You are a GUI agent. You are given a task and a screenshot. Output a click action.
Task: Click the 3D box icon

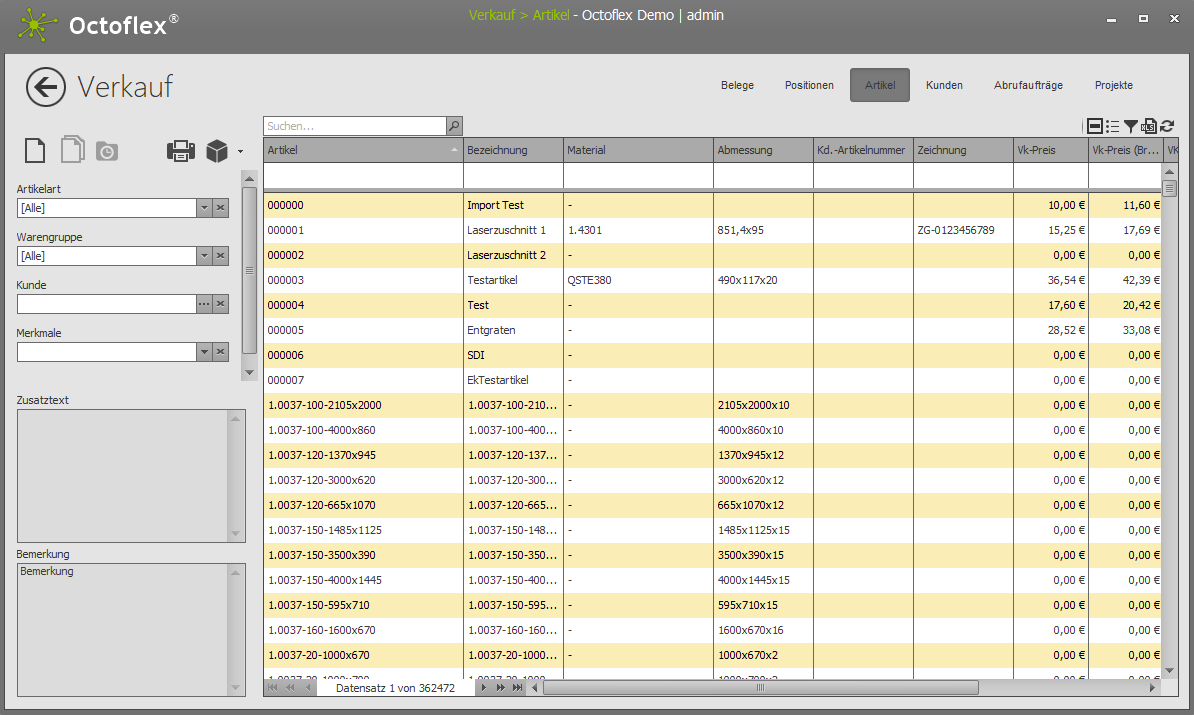pyautogui.click(x=217, y=151)
